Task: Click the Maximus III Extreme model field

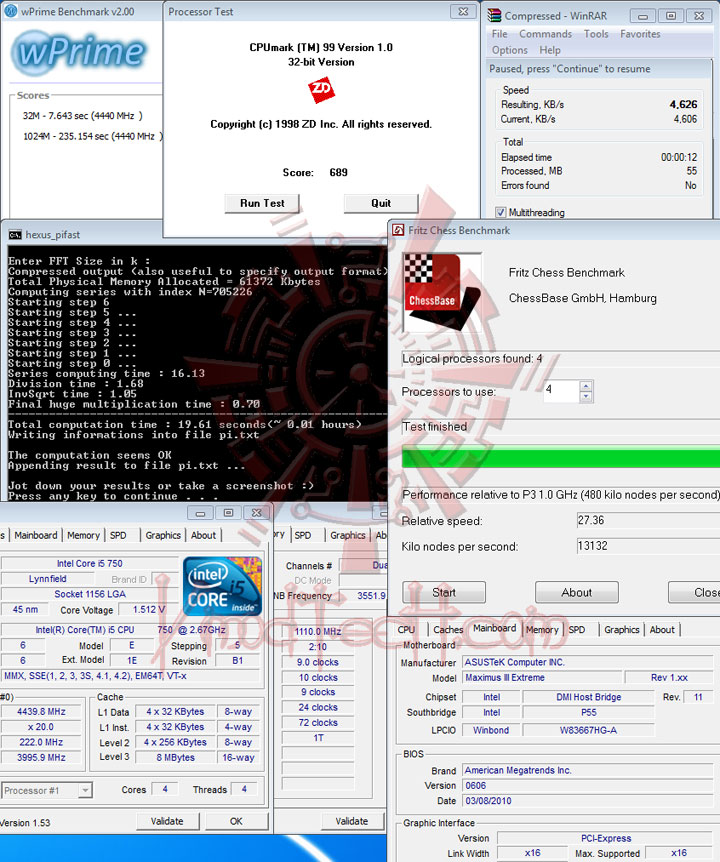Action: click(x=542, y=678)
